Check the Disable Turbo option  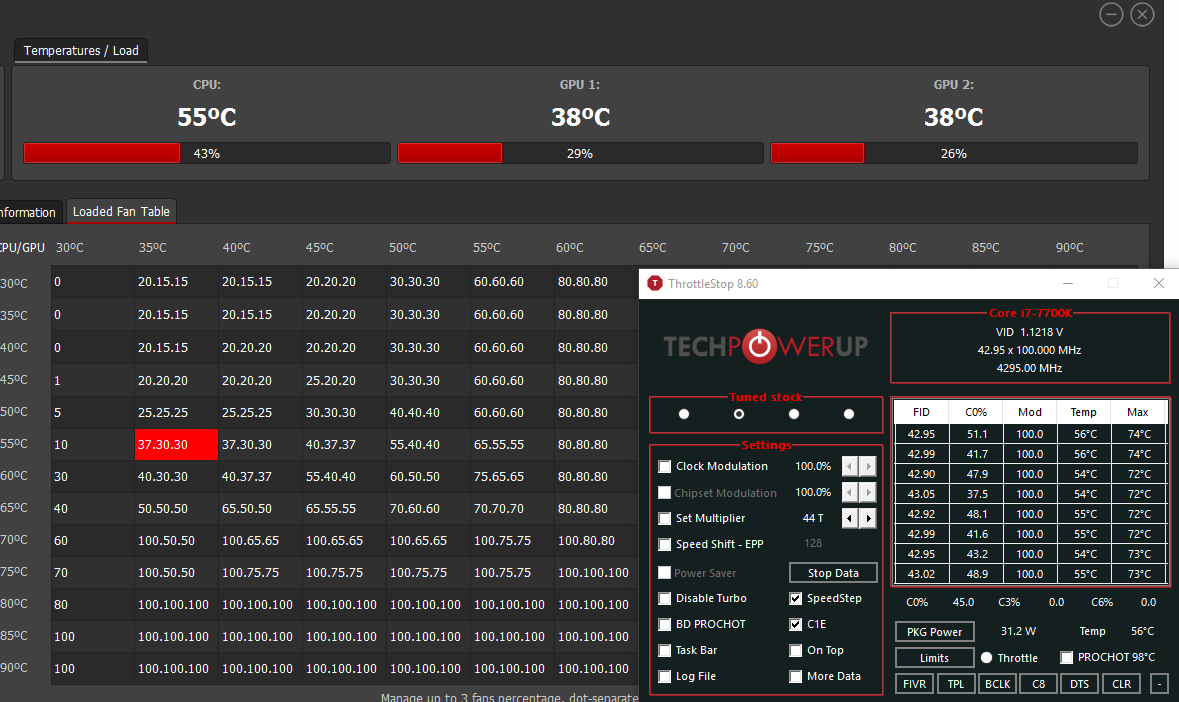click(x=665, y=599)
